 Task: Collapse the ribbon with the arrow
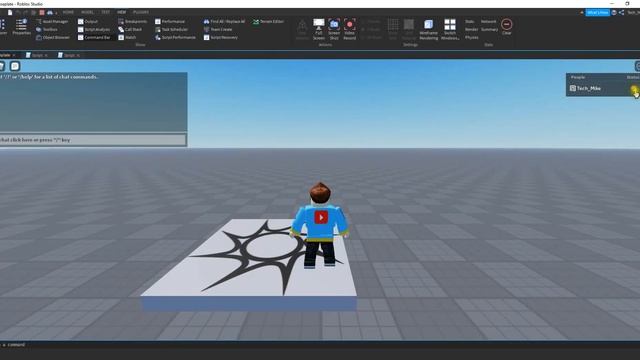click(582, 13)
